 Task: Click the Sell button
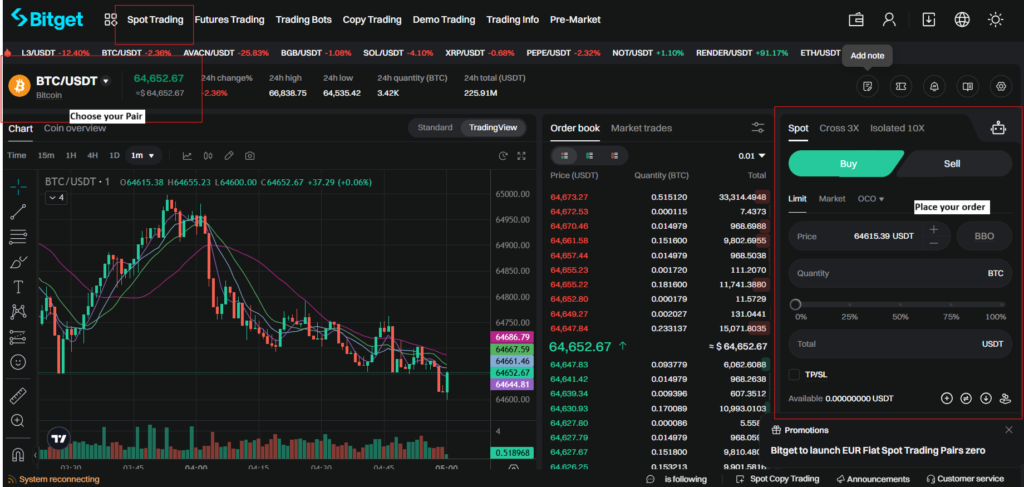[953, 164]
